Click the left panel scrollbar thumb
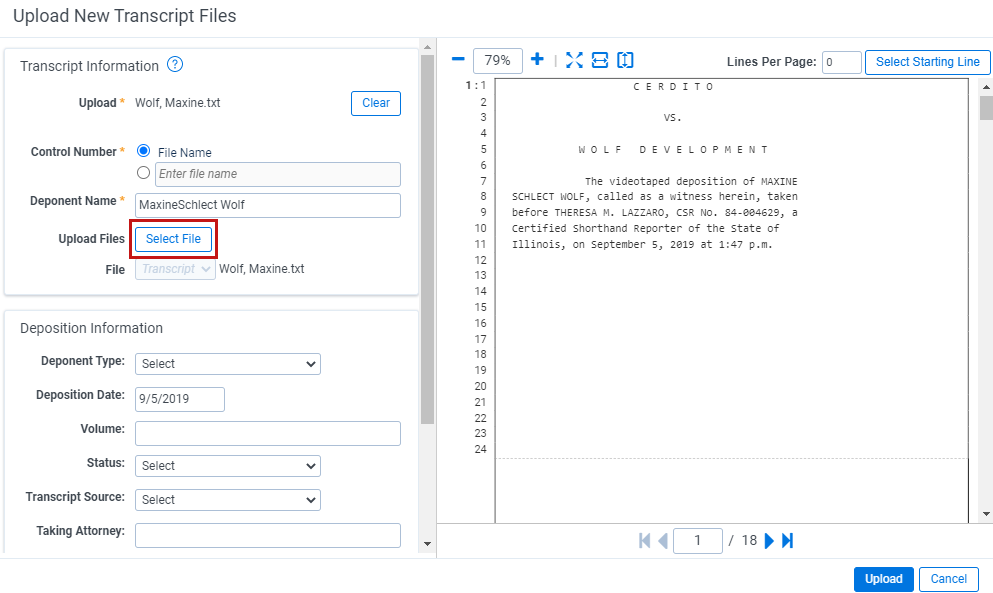 [427, 239]
